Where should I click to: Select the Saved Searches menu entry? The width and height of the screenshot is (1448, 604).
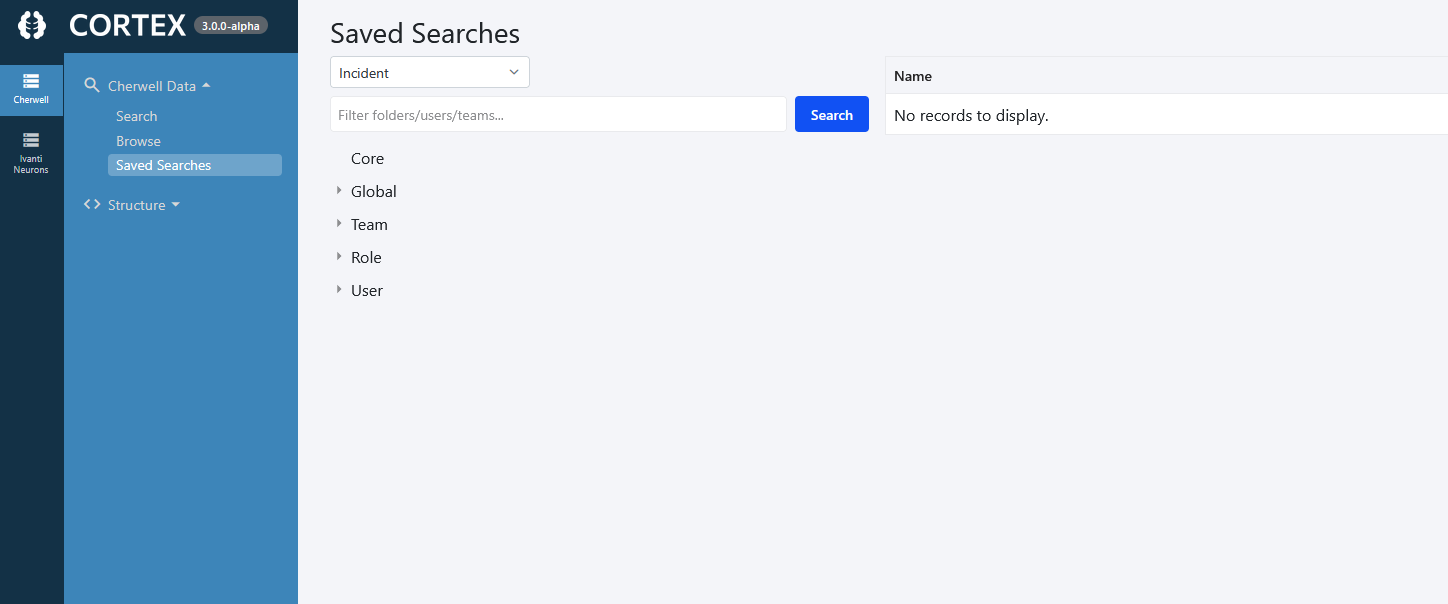[163, 164]
